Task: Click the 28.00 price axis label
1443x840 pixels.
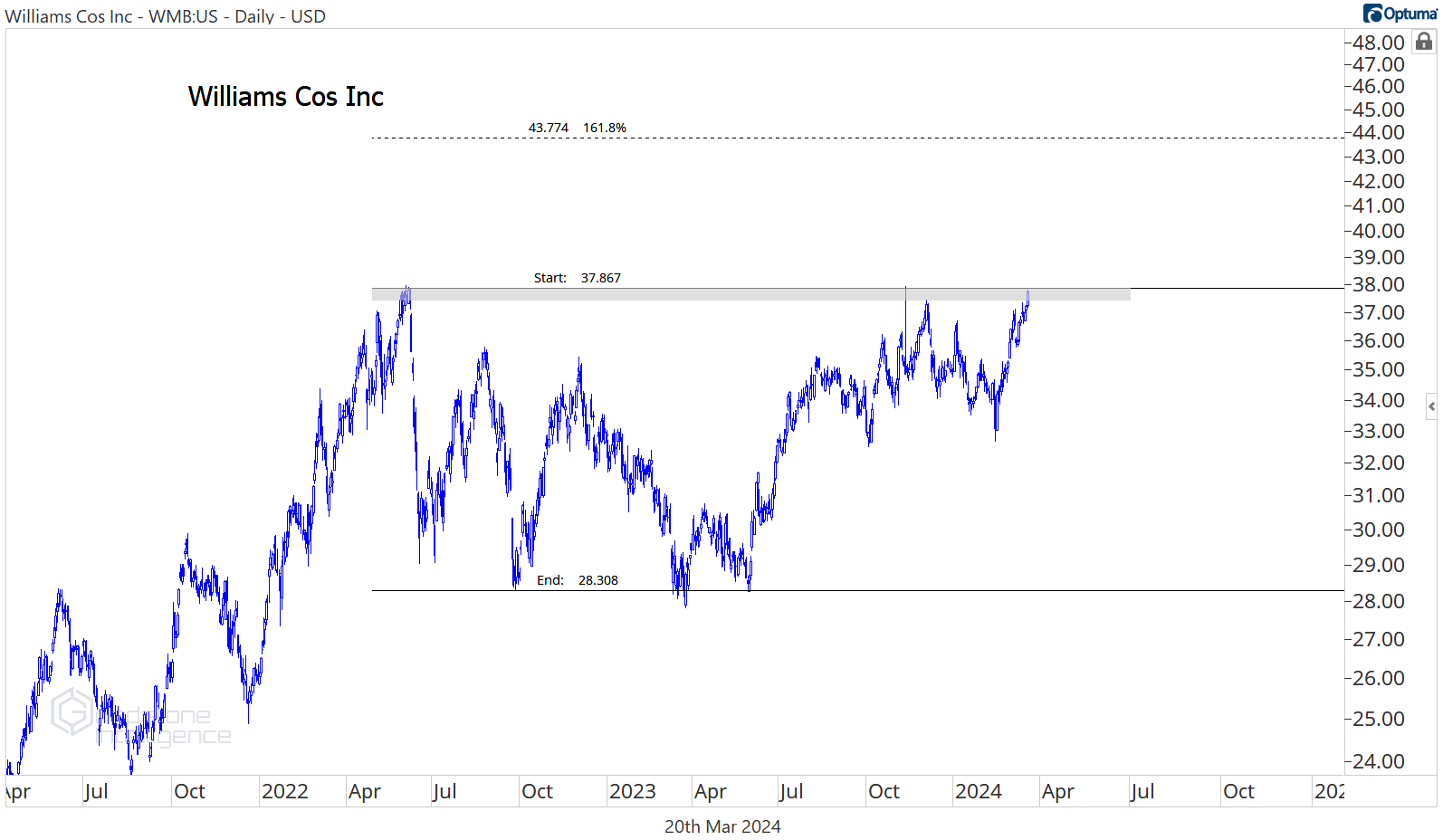Action: [x=1379, y=601]
